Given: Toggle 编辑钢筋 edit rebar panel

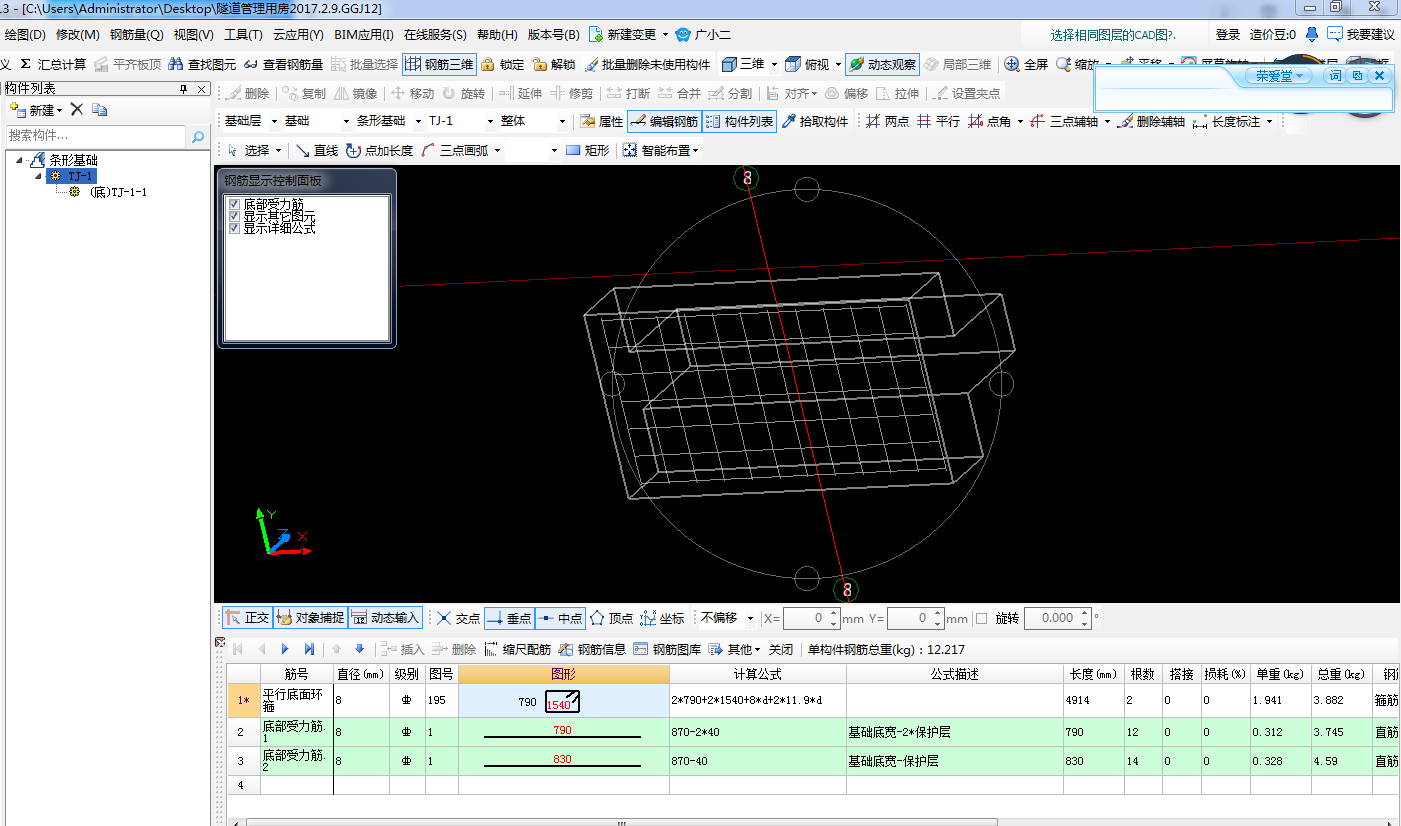Looking at the screenshot, I should [664, 121].
